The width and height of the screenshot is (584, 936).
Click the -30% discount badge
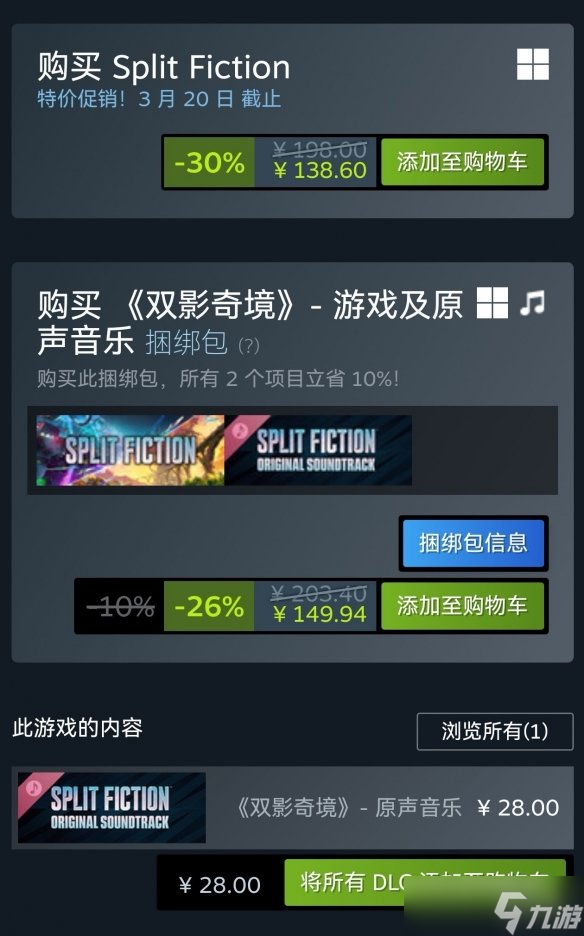(209, 162)
